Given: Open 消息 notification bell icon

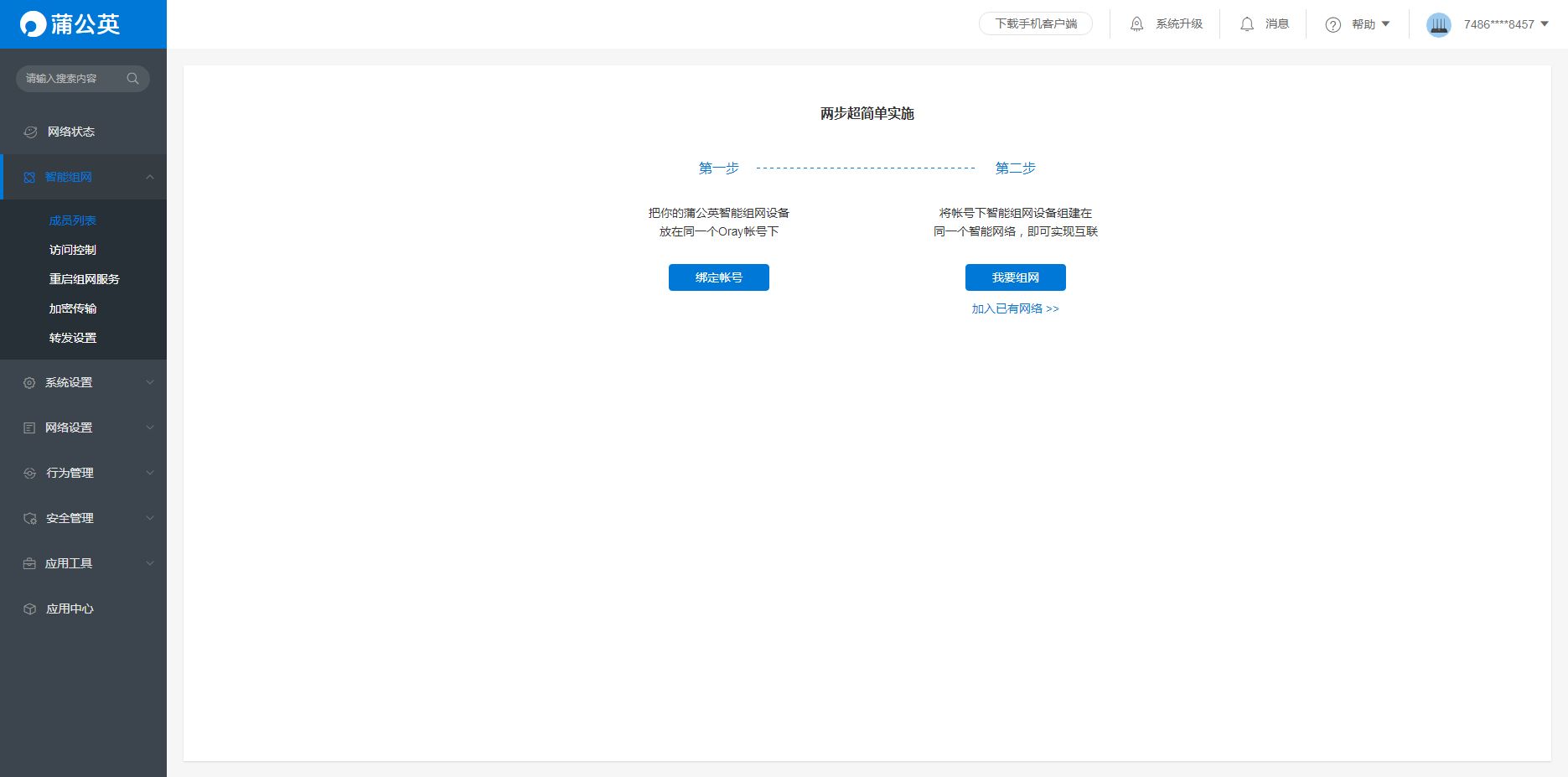Looking at the screenshot, I should click(1247, 24).
